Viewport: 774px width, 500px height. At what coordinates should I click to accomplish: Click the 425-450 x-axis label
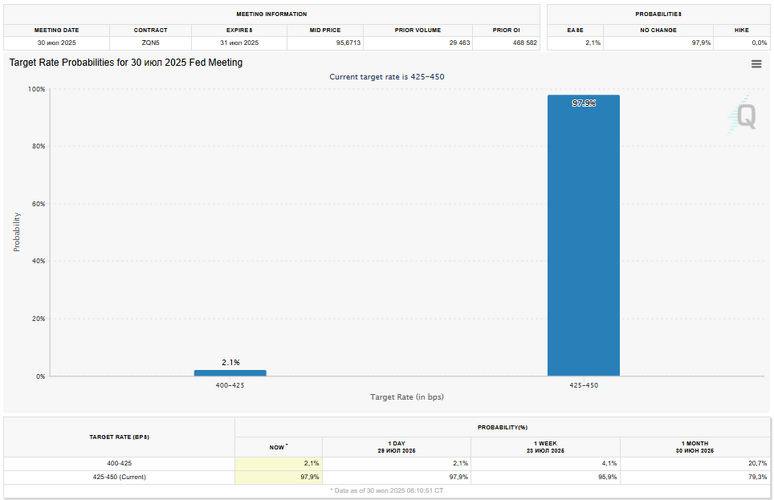(583, 385)
